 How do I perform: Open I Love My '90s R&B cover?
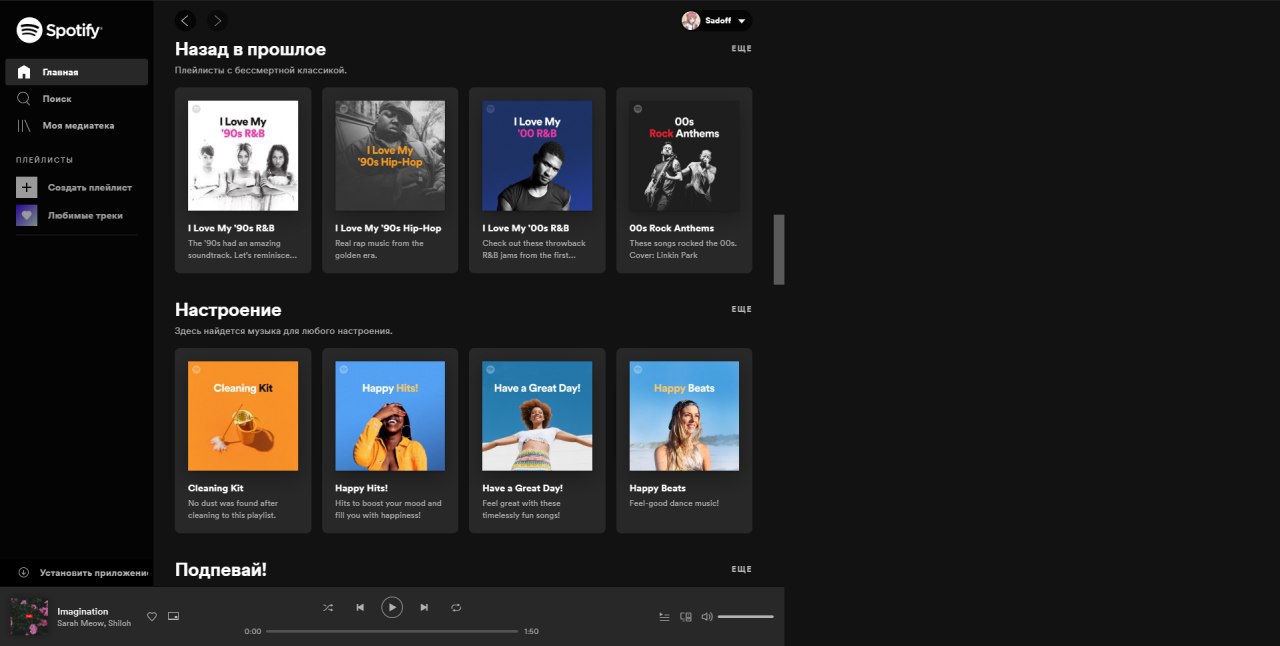pyautogui.click(x=243, y=155)
